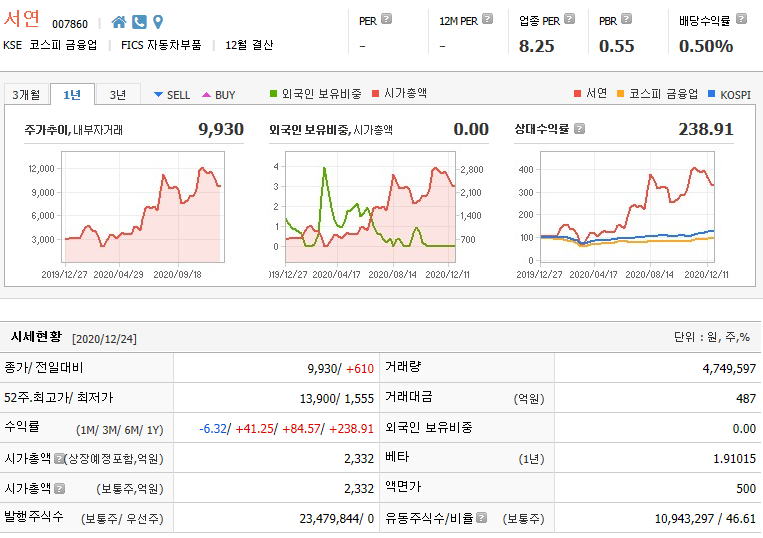Click the relative return value 238.91
This screenshot has width=763, height=538.
click(x=706, y=129)
